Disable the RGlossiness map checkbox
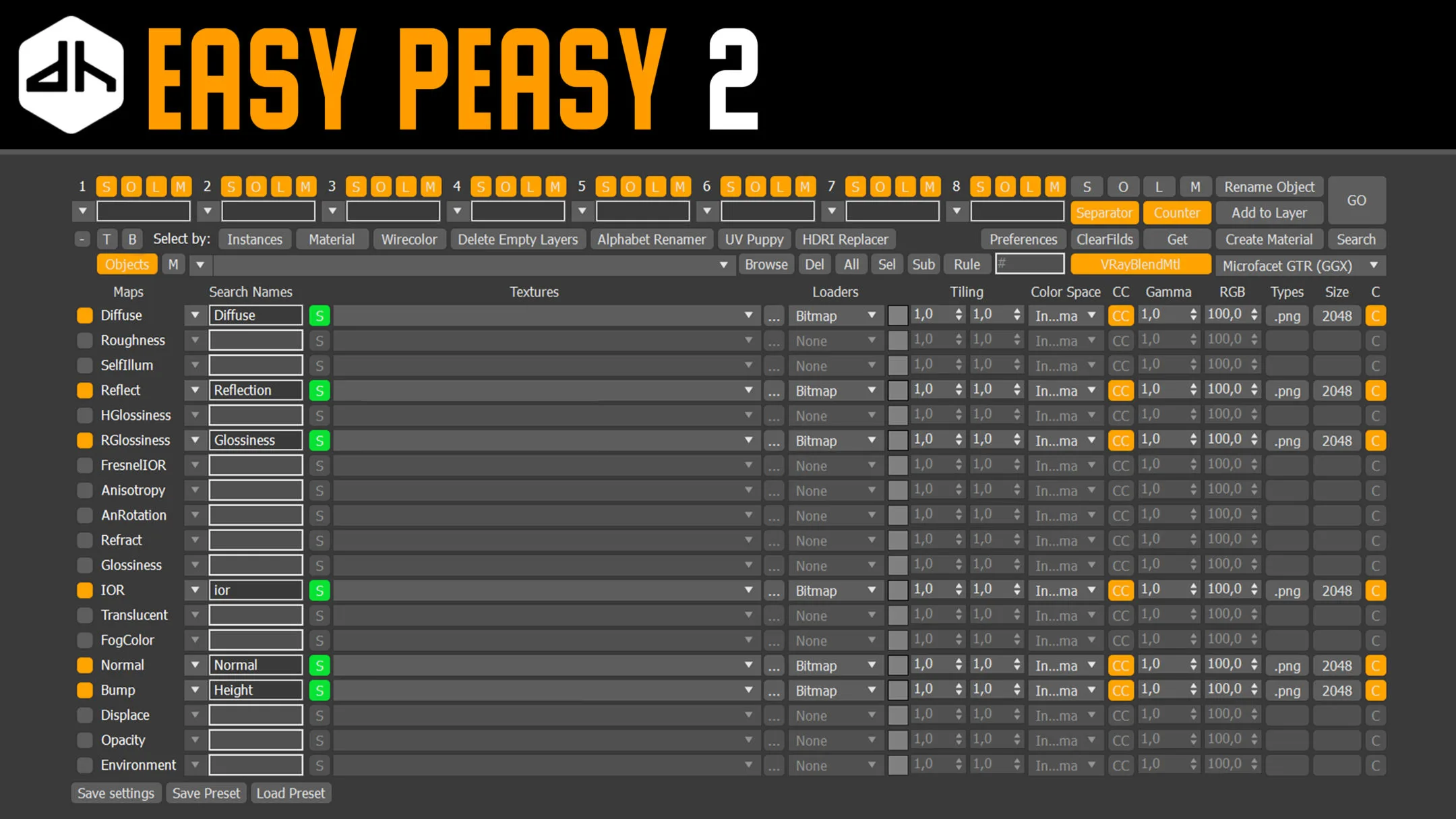1456x819 pixels. [x=85, y=440]
